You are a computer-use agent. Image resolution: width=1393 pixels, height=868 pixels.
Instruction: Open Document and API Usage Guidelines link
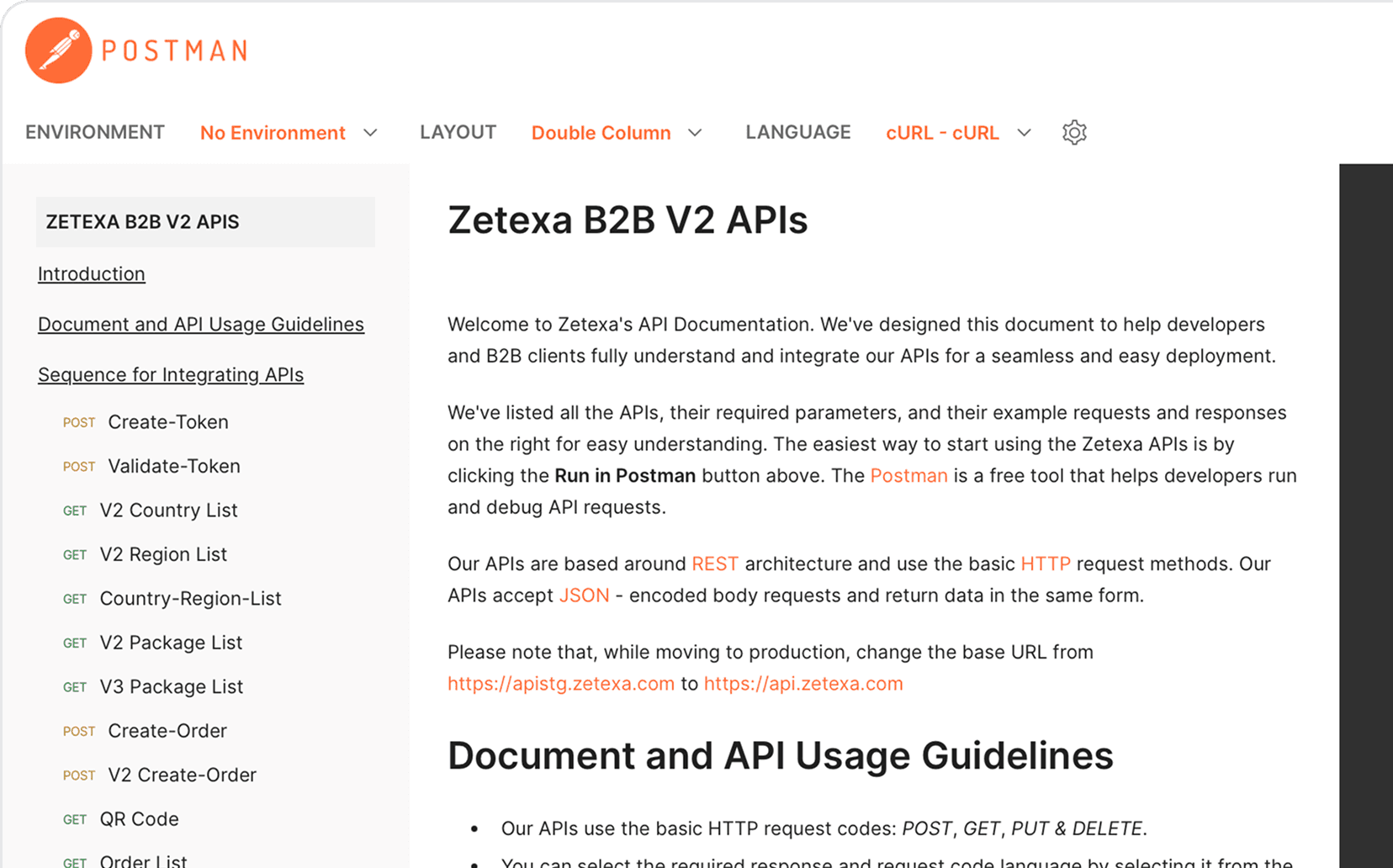pos(201,325)
